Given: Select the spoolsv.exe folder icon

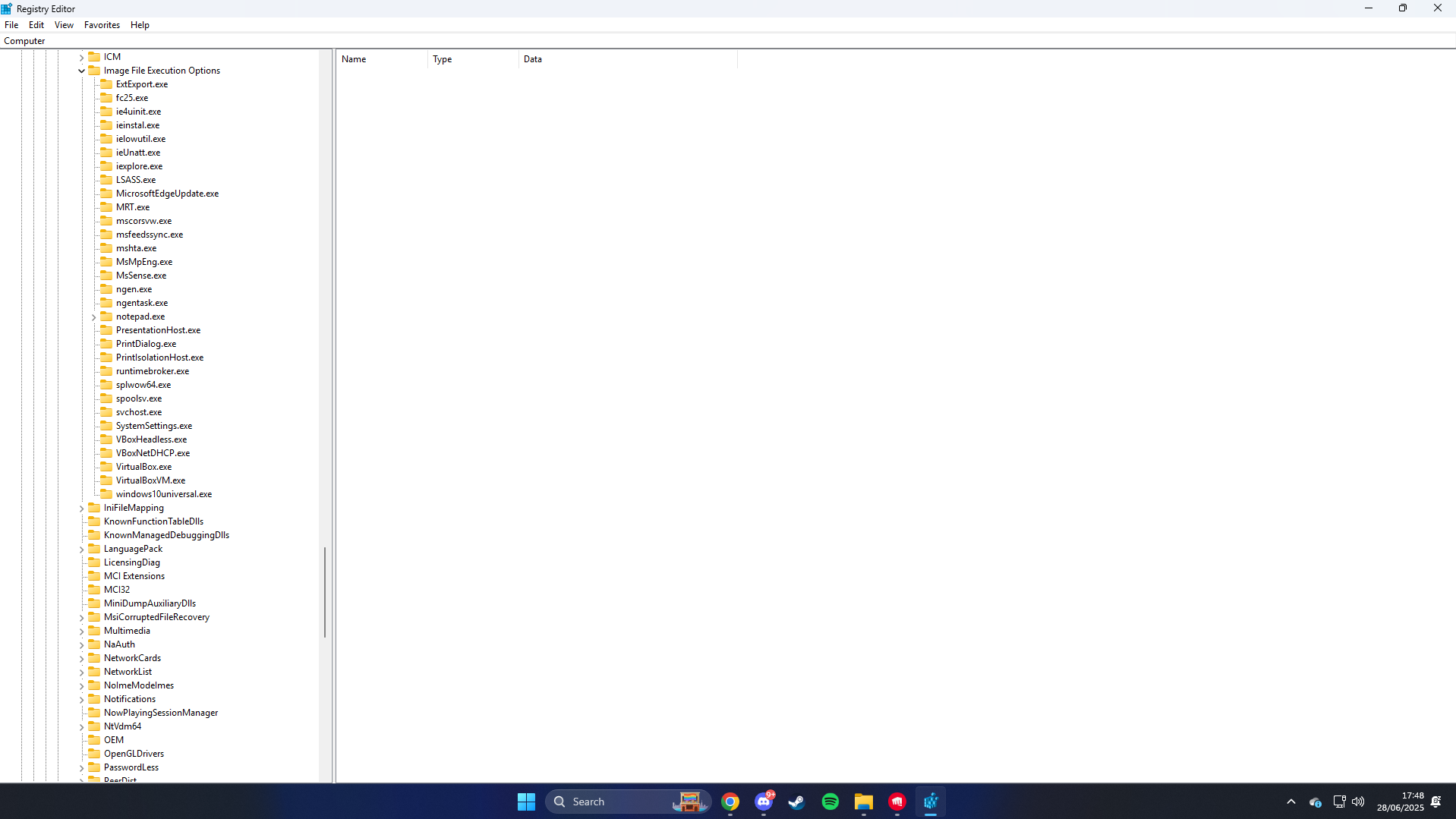Looking at the screenshot, I should click(106, 398).
